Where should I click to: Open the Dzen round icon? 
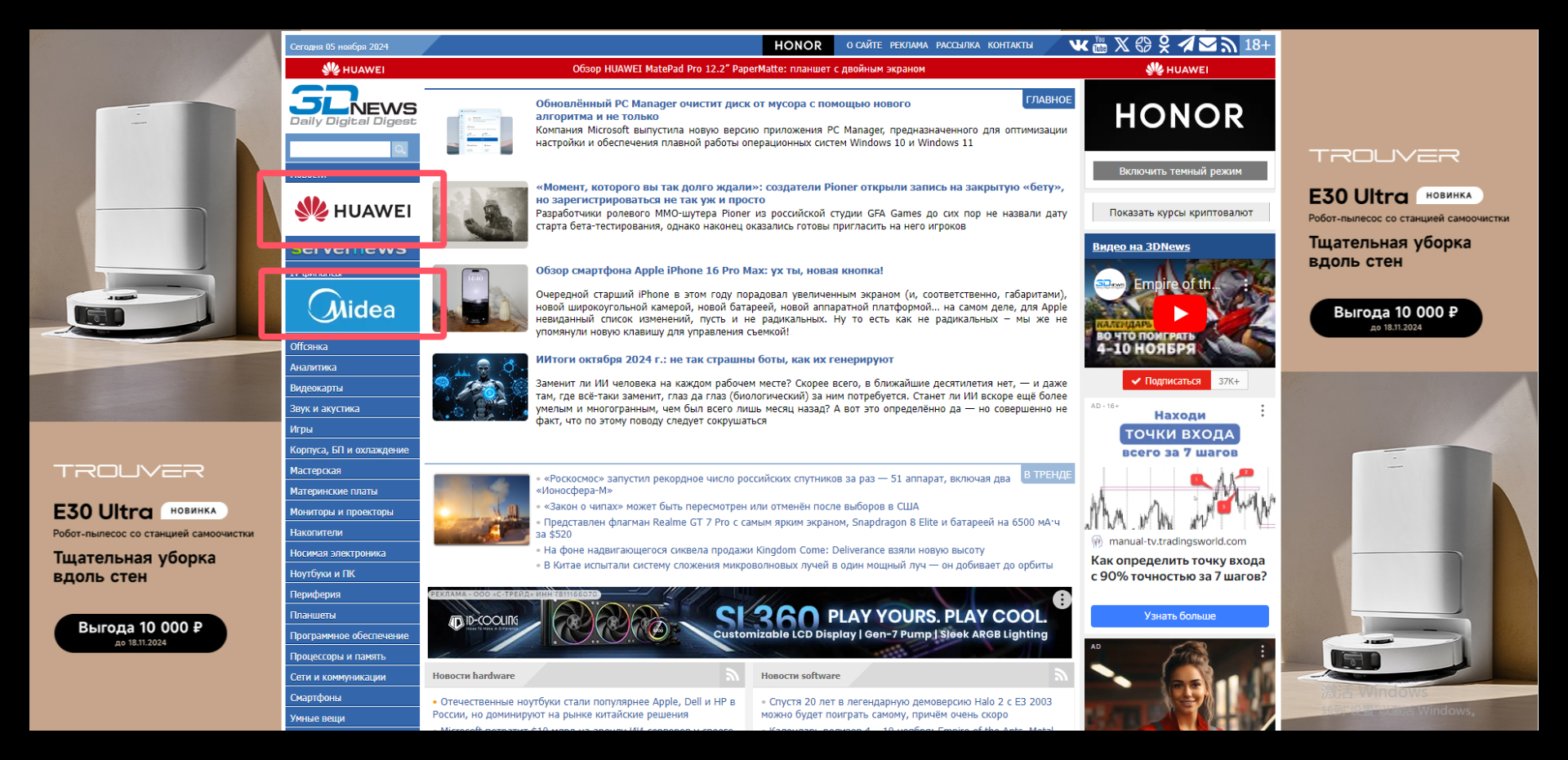1143,45
